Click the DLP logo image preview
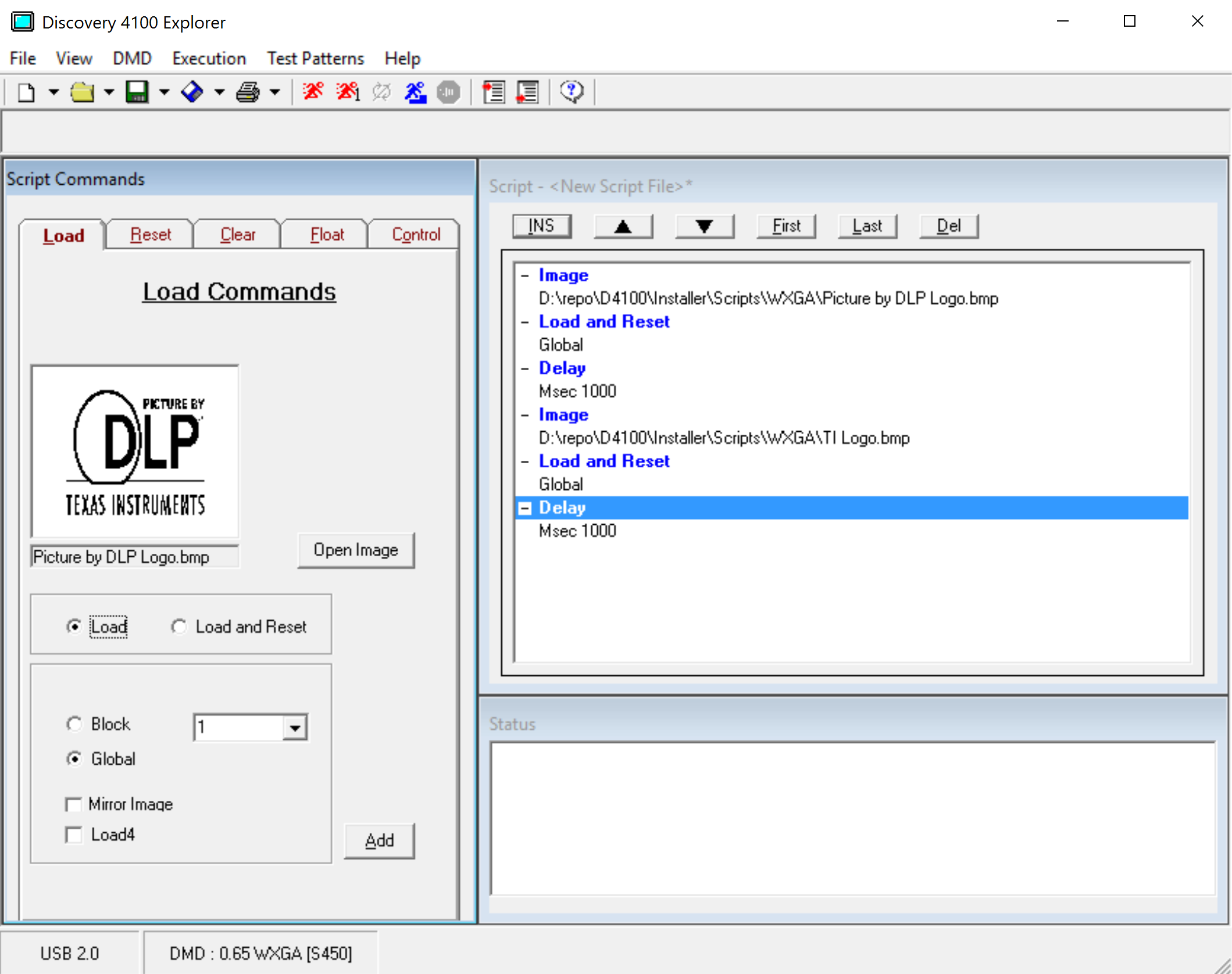Image resolution: width=1232 pixels, height=974 pixels. coord(135,452)
